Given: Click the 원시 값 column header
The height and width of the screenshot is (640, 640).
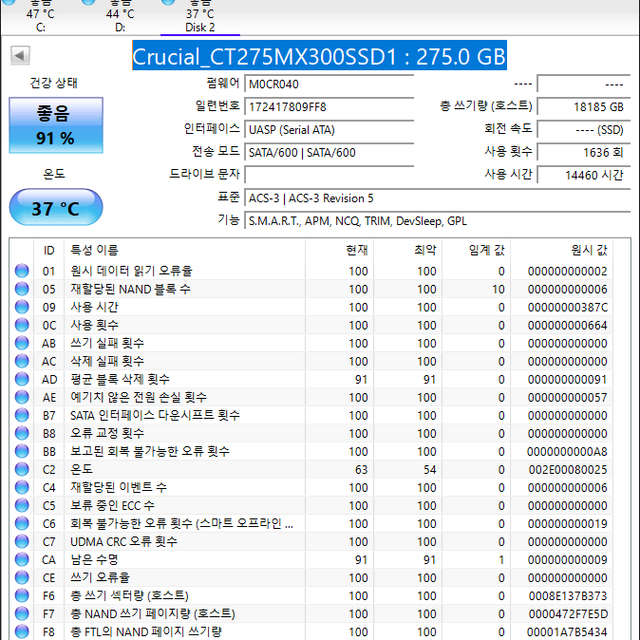Looking at the screenshot, I should click(562, 250).
